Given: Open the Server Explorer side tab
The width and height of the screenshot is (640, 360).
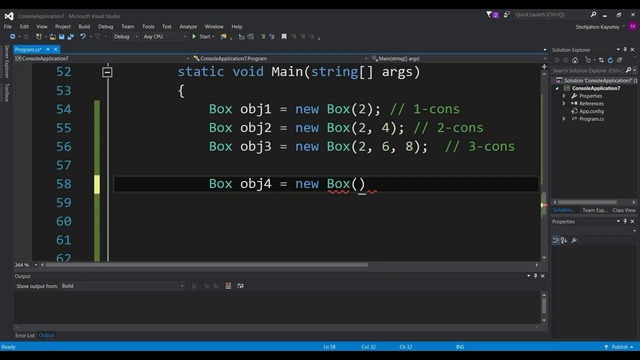Looking at the screenshot, I should click(7, 62).
